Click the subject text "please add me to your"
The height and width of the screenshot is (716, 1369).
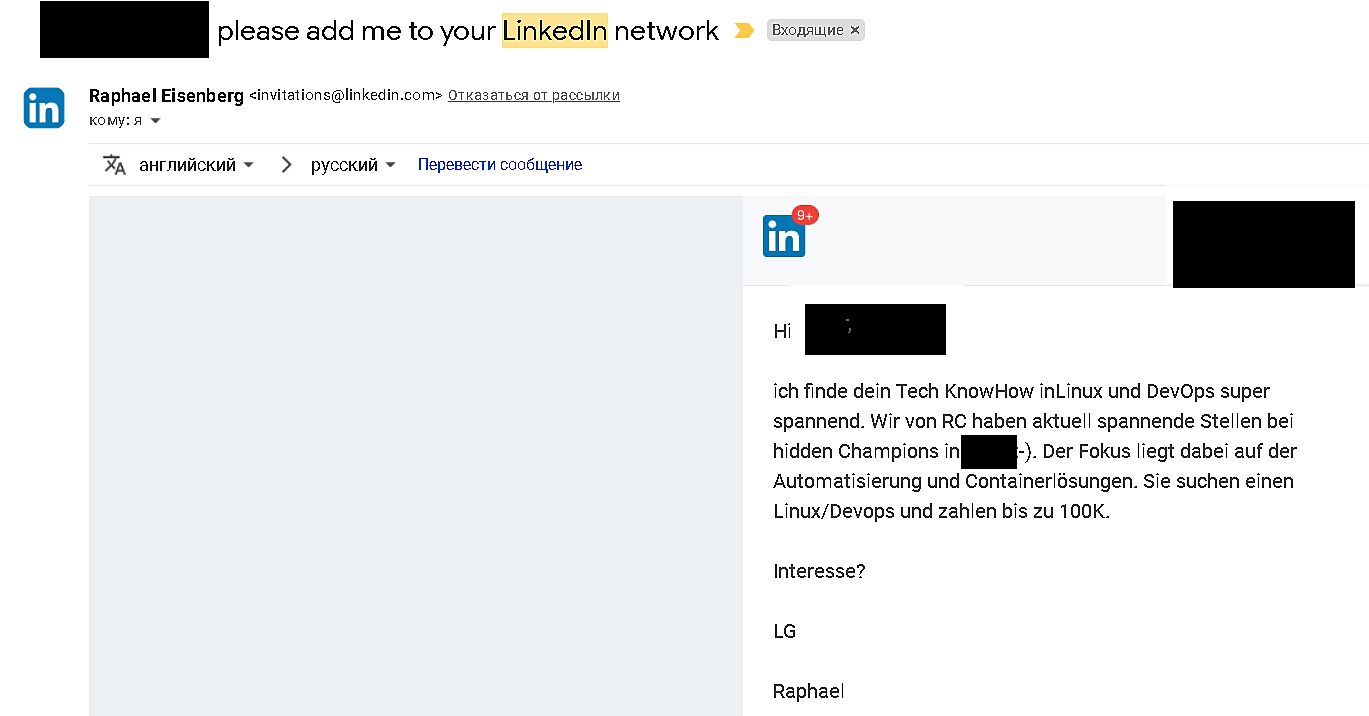356,31
